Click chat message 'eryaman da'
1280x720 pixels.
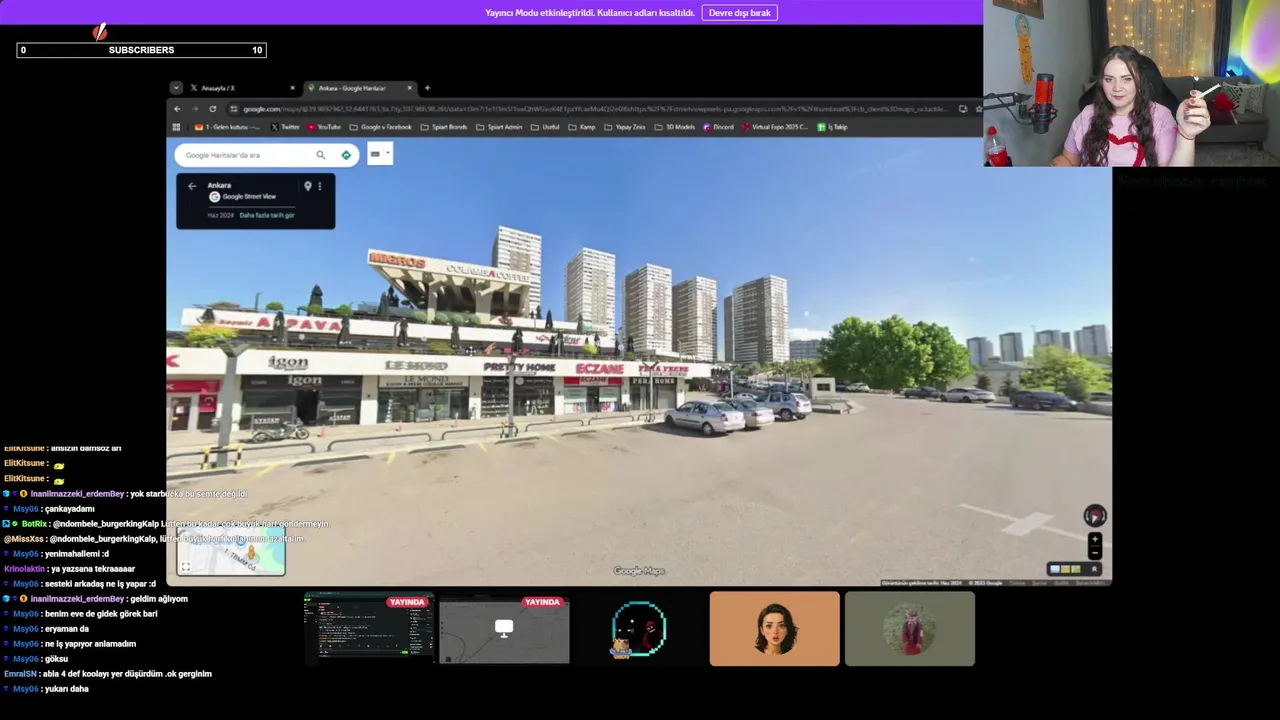(67, 629)
